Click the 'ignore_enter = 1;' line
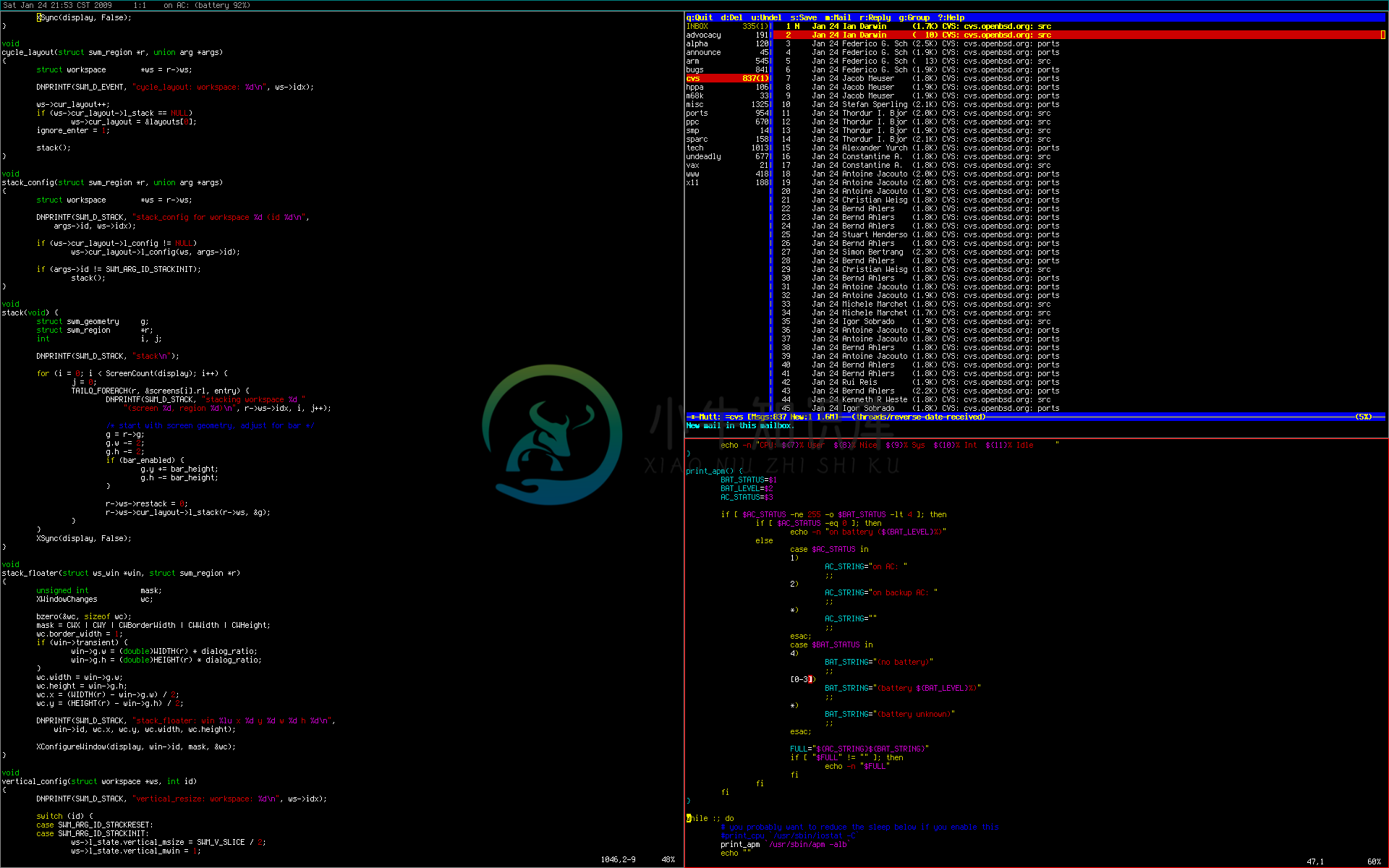This screenshot has width=1389, height=868. (x=73, y=130)
